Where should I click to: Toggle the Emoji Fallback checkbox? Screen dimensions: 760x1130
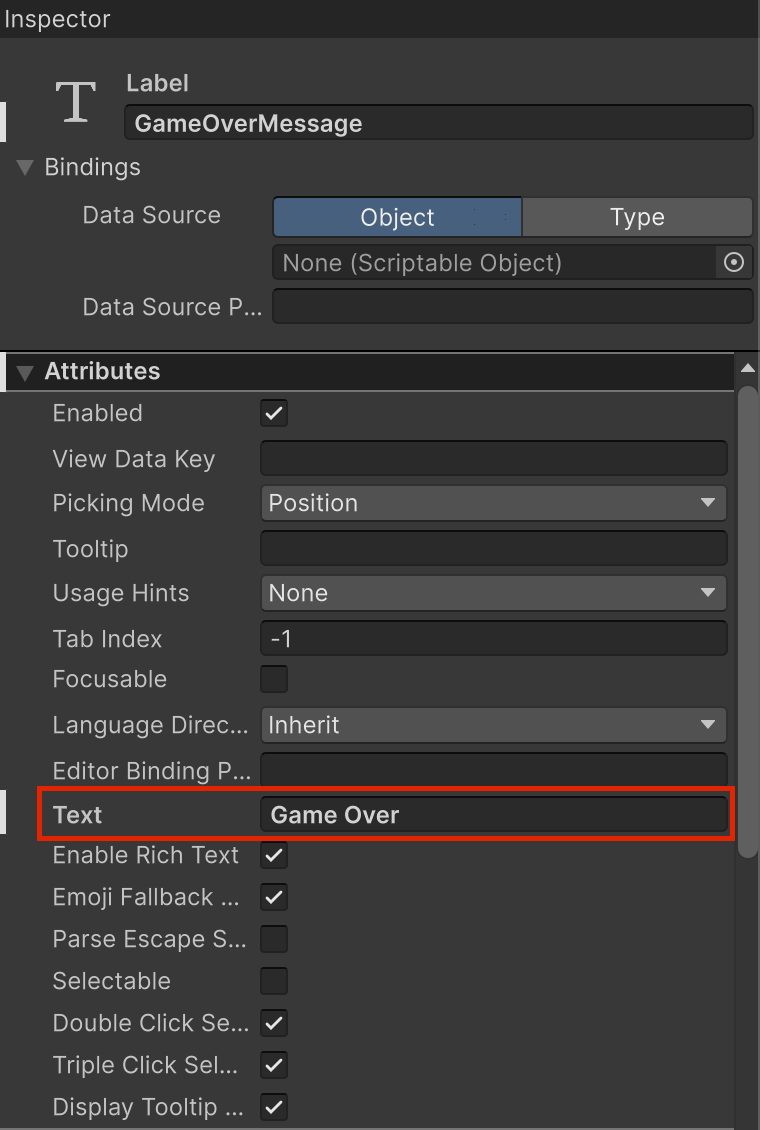click(x=274, y=897)
